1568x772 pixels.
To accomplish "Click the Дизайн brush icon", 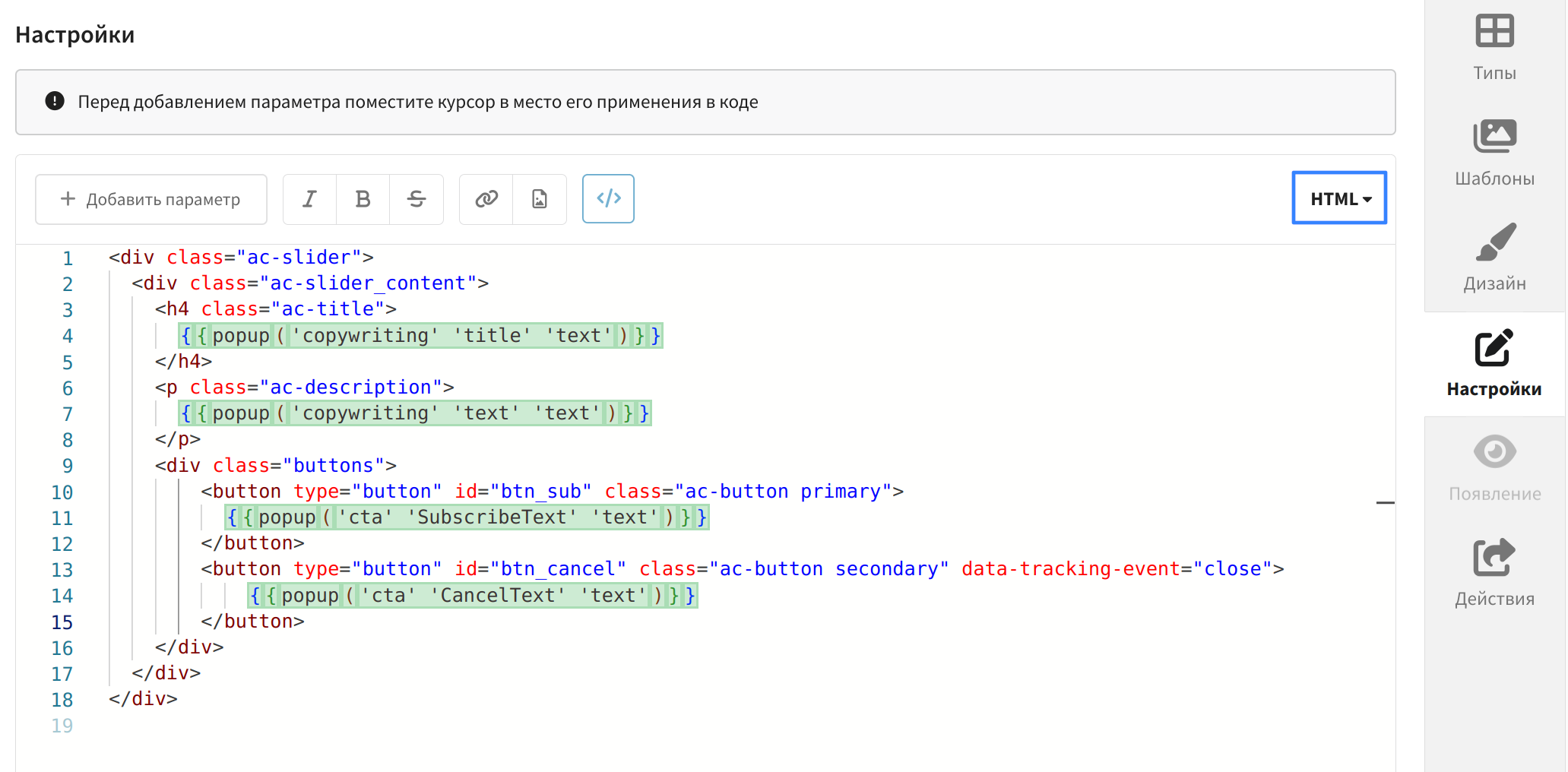I will coord(1495,242).
